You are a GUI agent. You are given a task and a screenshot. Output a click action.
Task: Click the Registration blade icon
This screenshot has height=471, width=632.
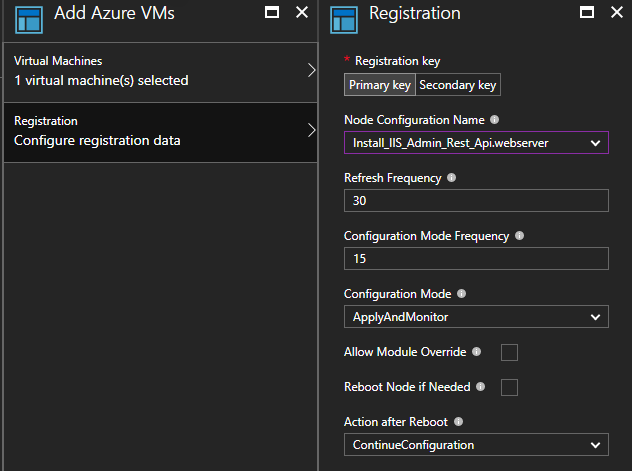[344, 16]
